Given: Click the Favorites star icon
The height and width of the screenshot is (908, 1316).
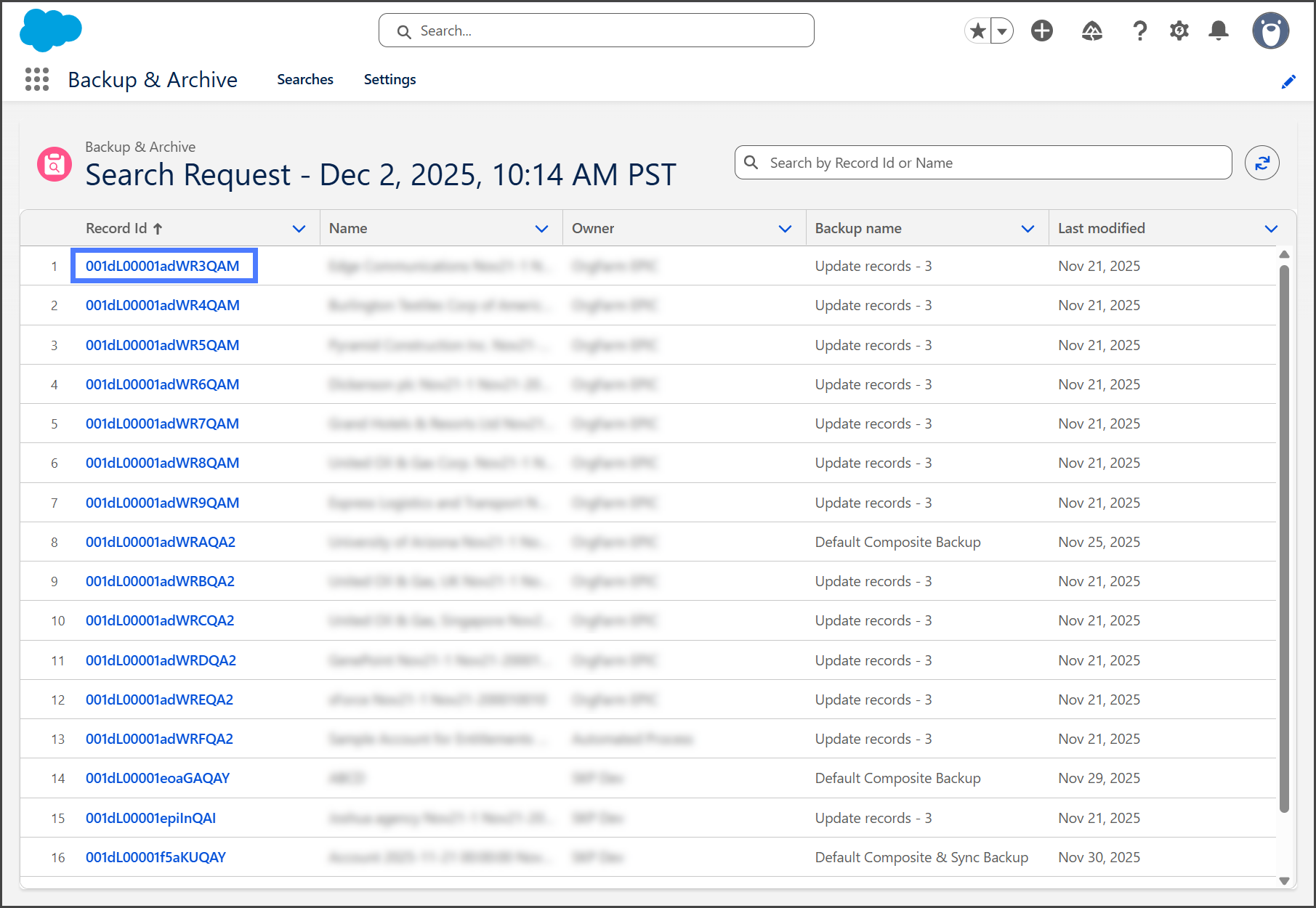Looking at the screenshot, I should click(978, 31).
